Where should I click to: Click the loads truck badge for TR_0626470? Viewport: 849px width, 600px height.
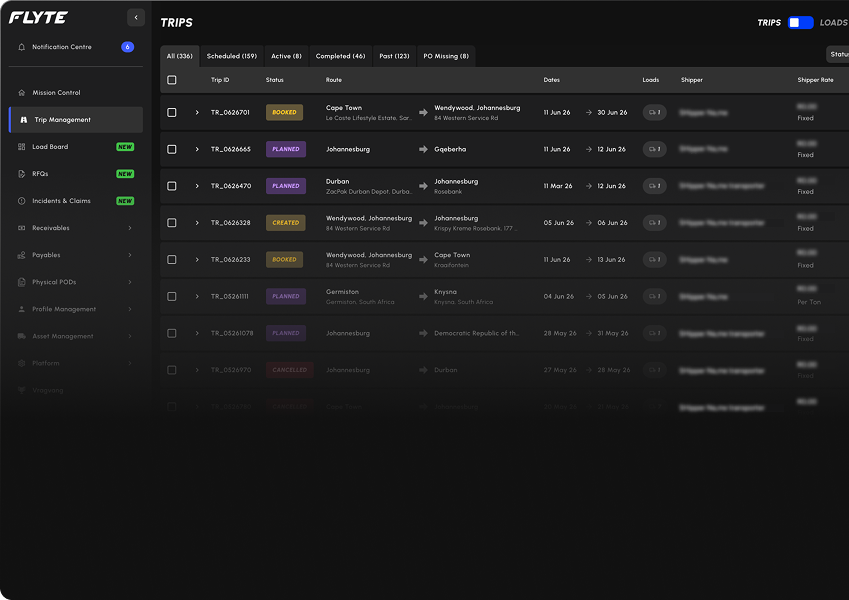point(654,186)
